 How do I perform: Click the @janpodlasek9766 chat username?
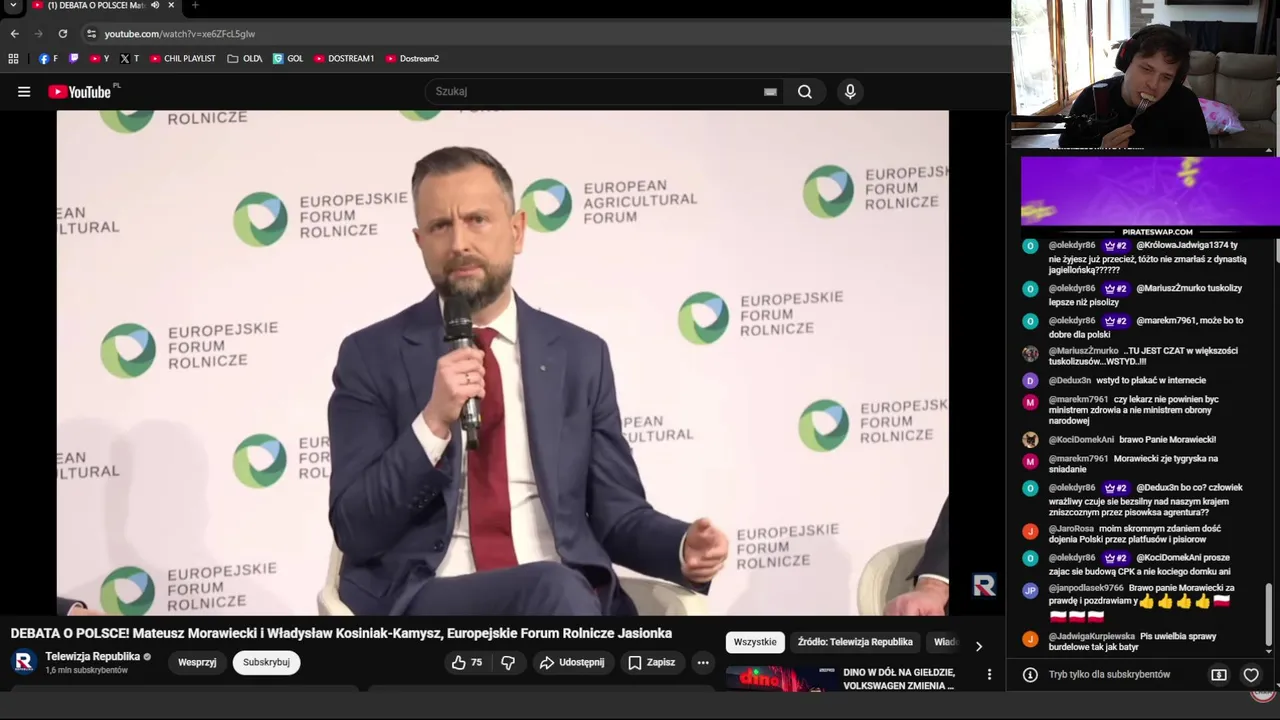pyautogui.click(x=1086, y=588)
